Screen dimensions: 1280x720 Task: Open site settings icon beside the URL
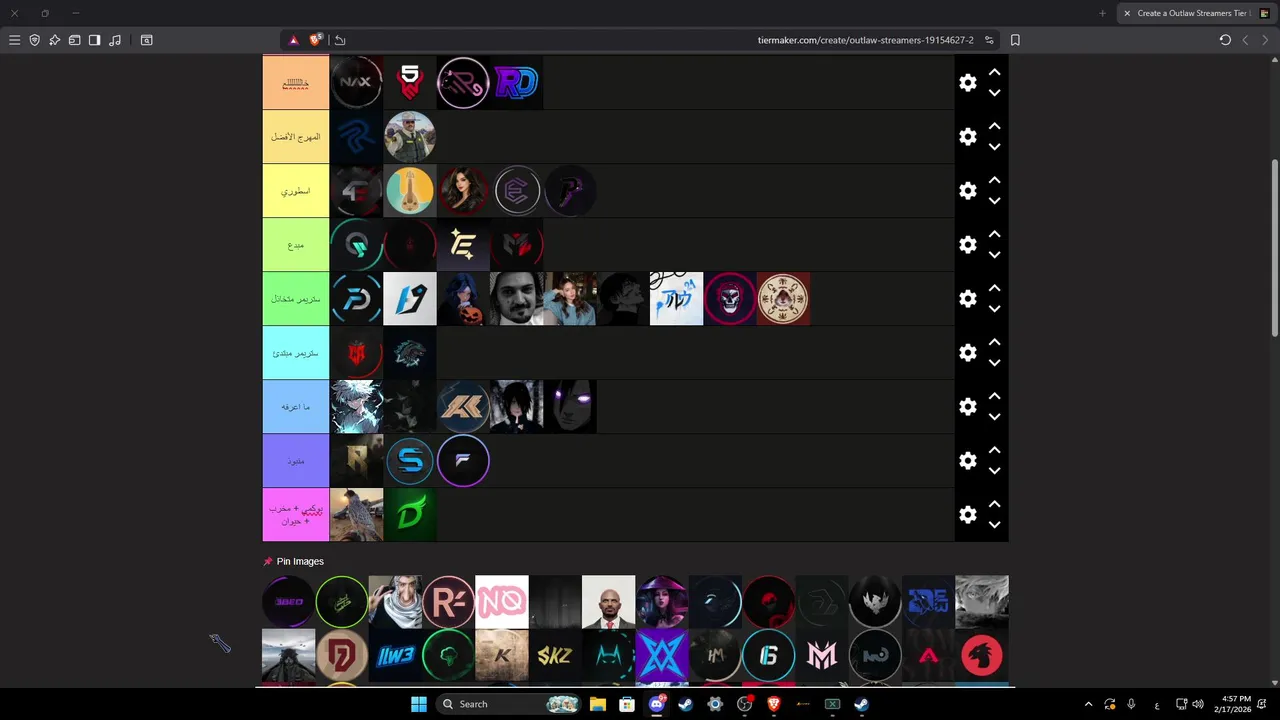pos(989,40)
